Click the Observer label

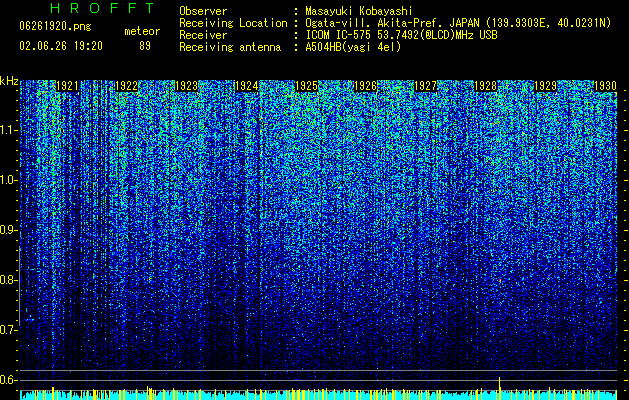click(x=203, y=11)
